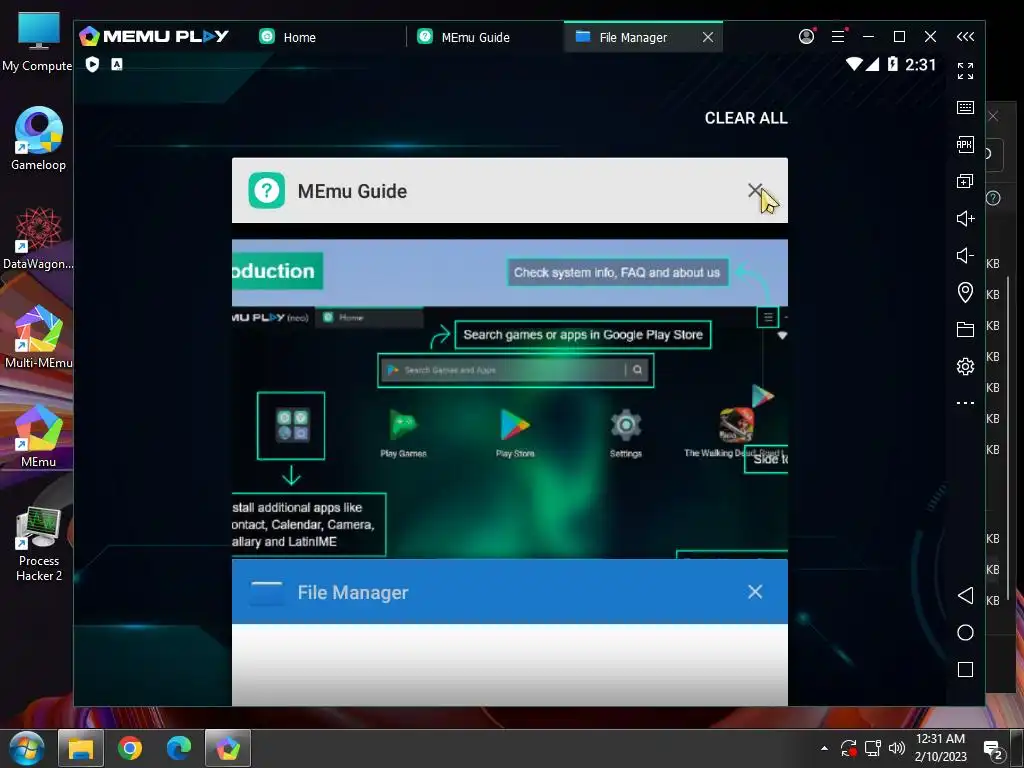Close the File Manager tab

(x=708, y=37)
